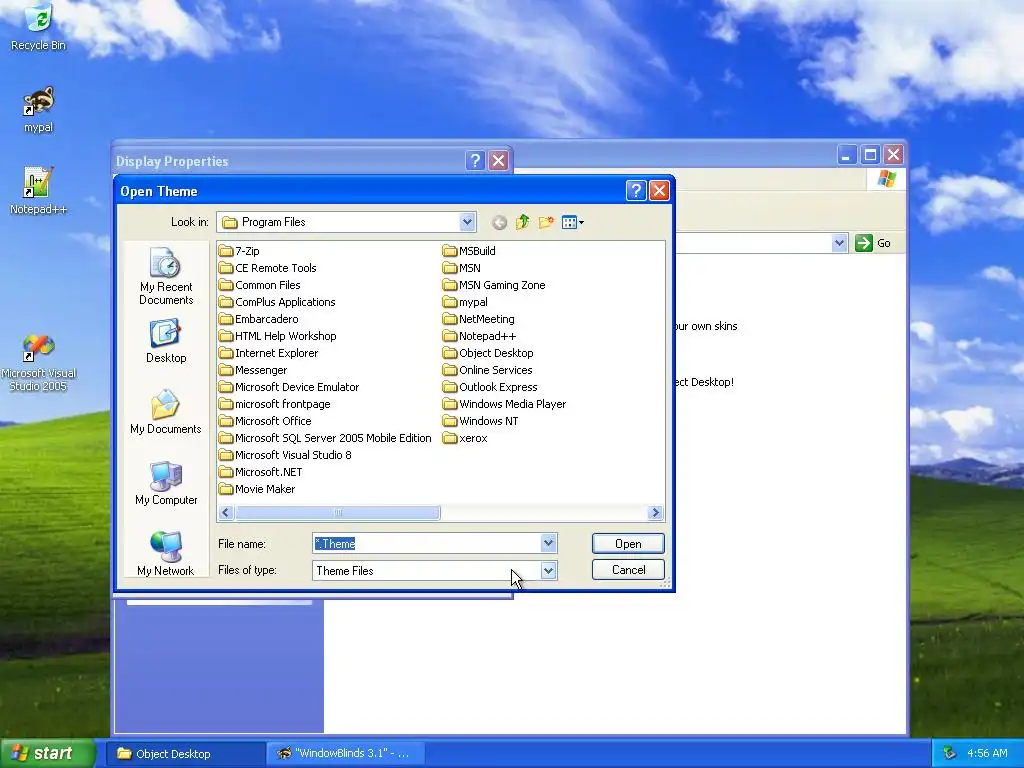The width and height of the screenshot is (1024, 768).
Task: Select the Messenger folder
Action: [x=253, y=370]
